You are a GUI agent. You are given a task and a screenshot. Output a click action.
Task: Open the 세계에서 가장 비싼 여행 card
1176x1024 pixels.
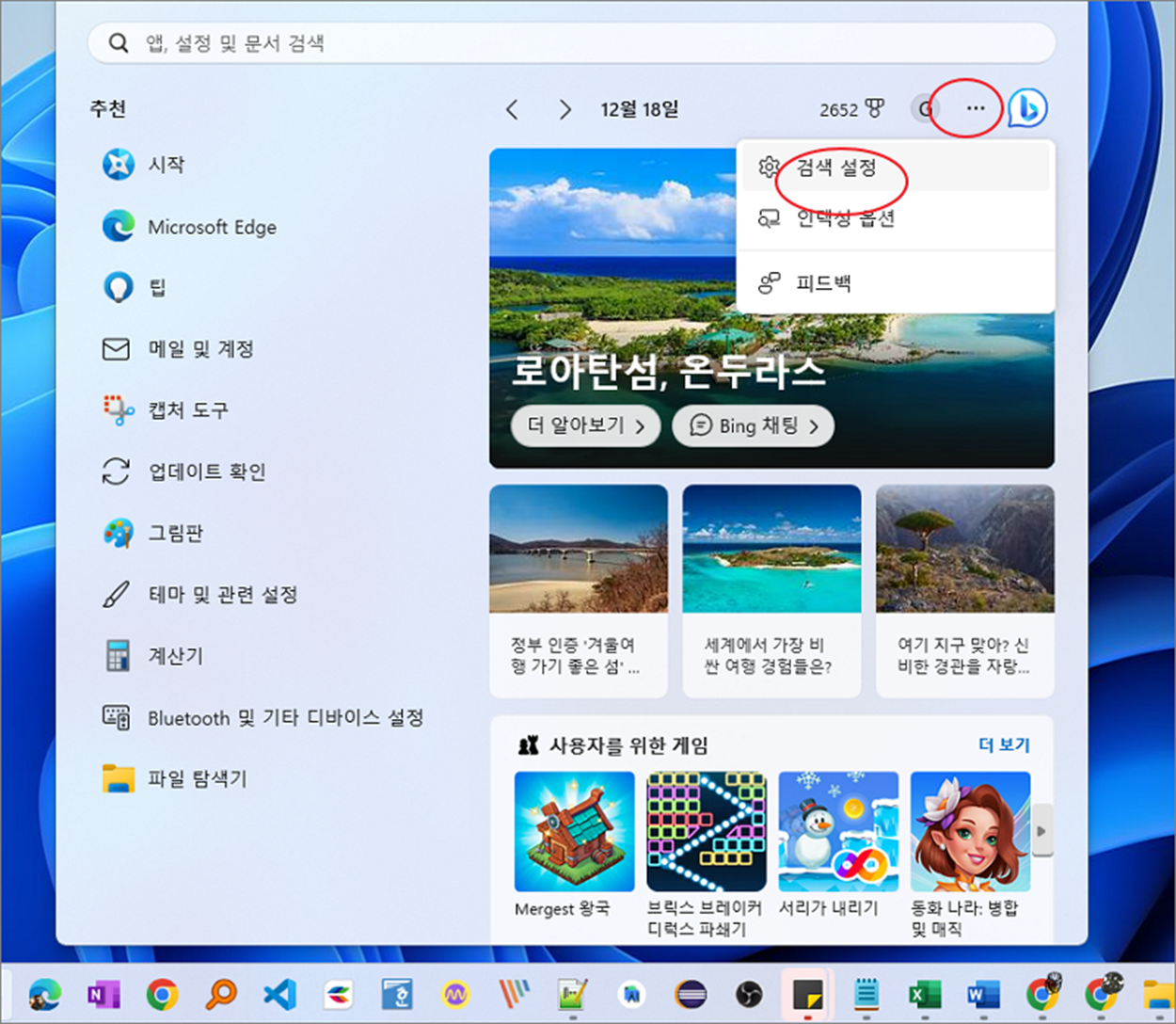pos(771,591)
